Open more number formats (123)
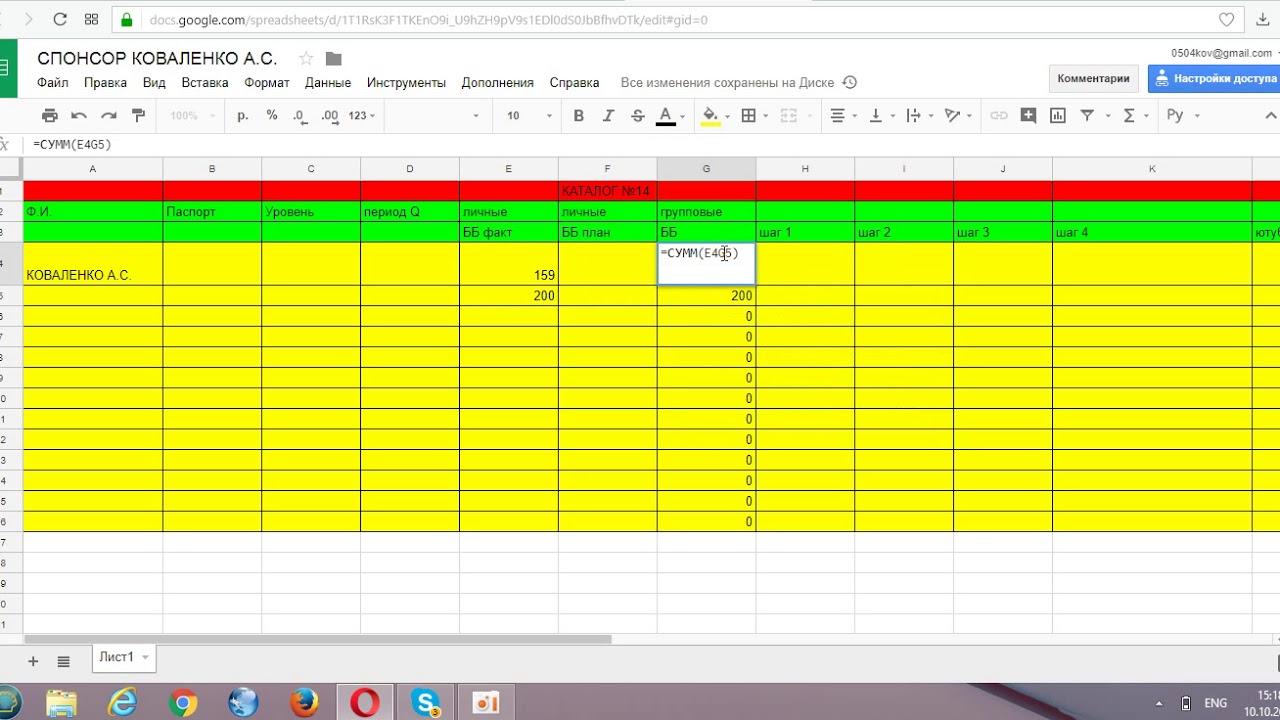This screenshot has width=1280, height=720. pos(361,116)
